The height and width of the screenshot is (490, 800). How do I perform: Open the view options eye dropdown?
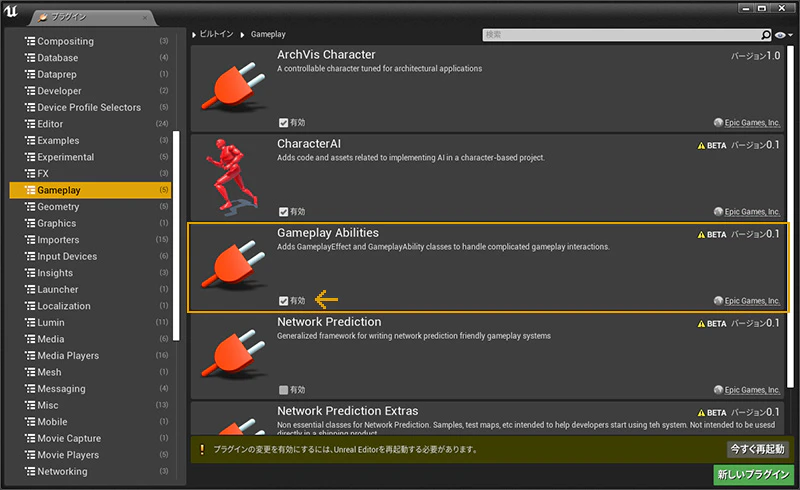point(783,35)
